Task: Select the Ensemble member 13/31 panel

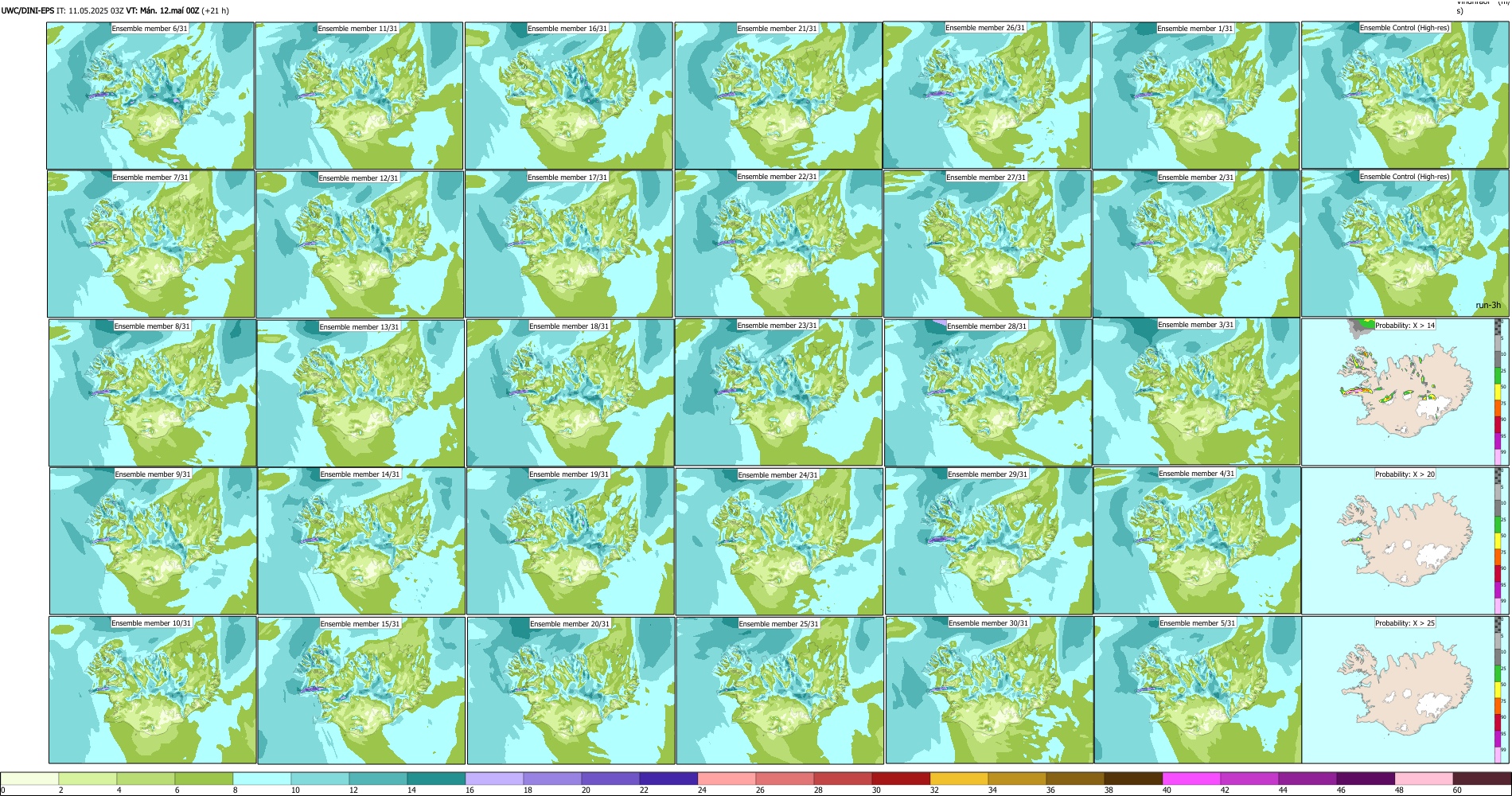Action: (360, 393)
